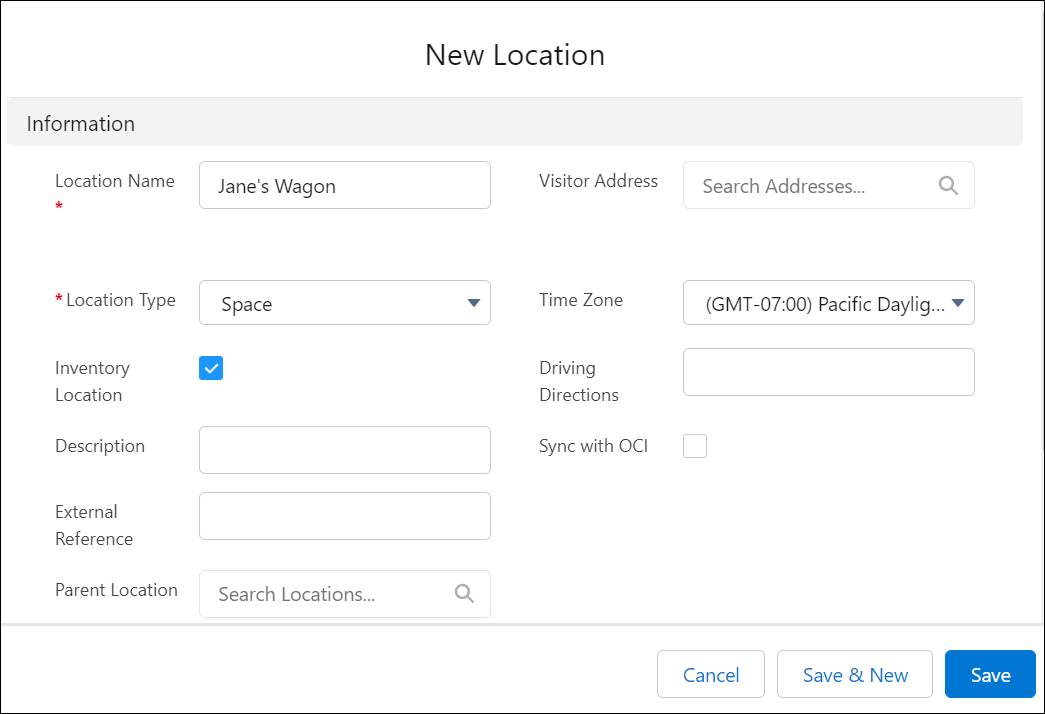Open the Location Type dropdown
Image resolution: width=1045 pixels, height=714 pixels.
[x=345, y=303]
